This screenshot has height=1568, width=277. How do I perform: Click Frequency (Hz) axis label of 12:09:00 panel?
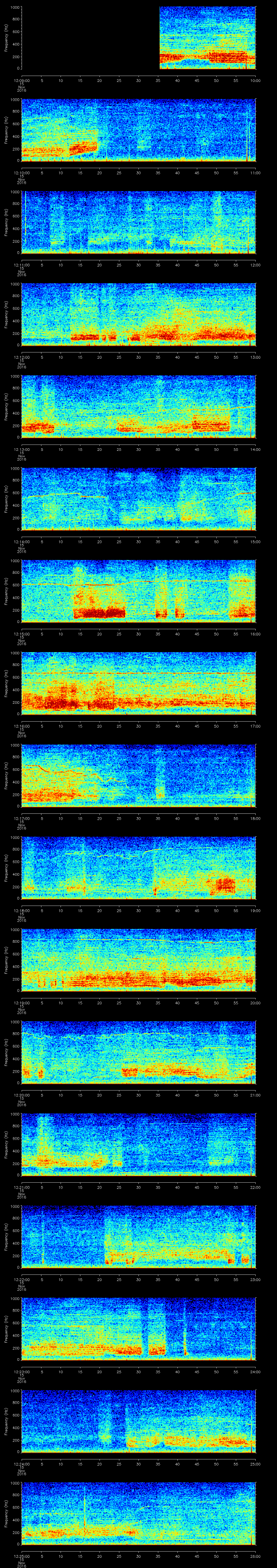6,38
